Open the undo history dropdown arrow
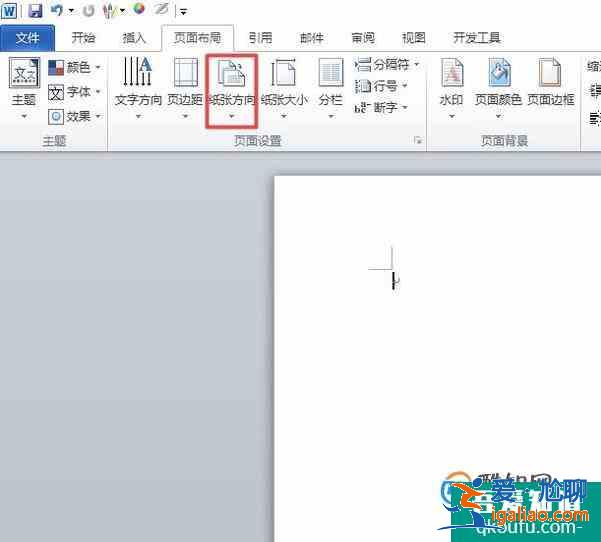This screenshot has height=542, width=601. click(x=71, y=11)
